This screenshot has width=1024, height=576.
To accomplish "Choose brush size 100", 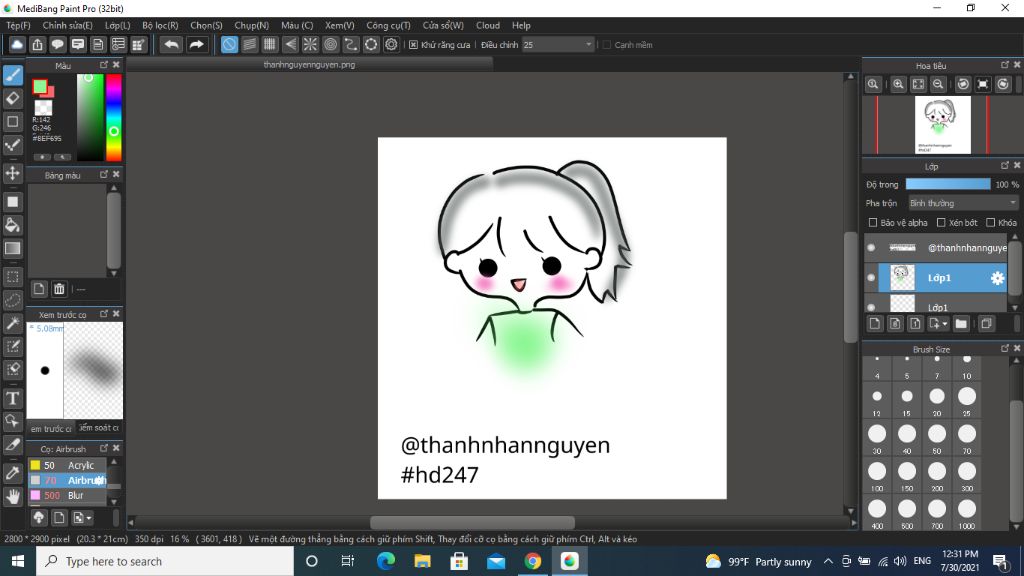I will (x=877, y=476).
